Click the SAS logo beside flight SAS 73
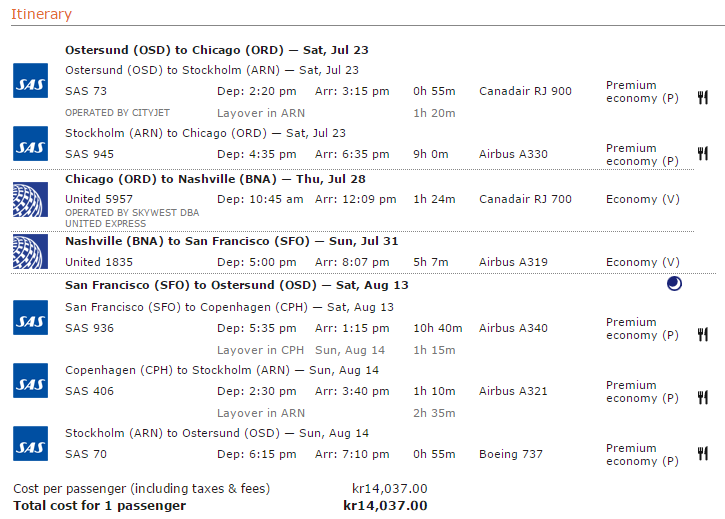This screenshot has width=725, height=519. (x=29, y=81)
